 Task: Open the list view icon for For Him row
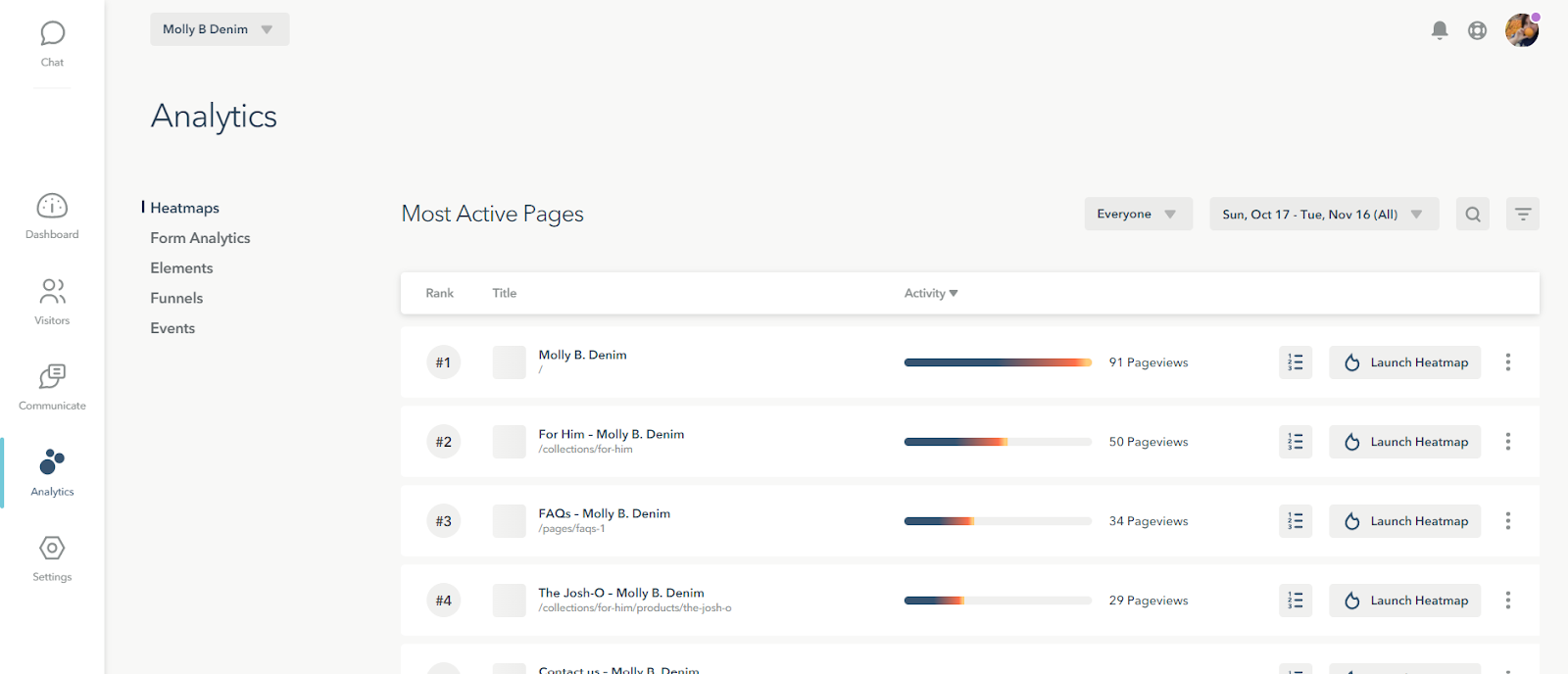tap(1296, 442)
